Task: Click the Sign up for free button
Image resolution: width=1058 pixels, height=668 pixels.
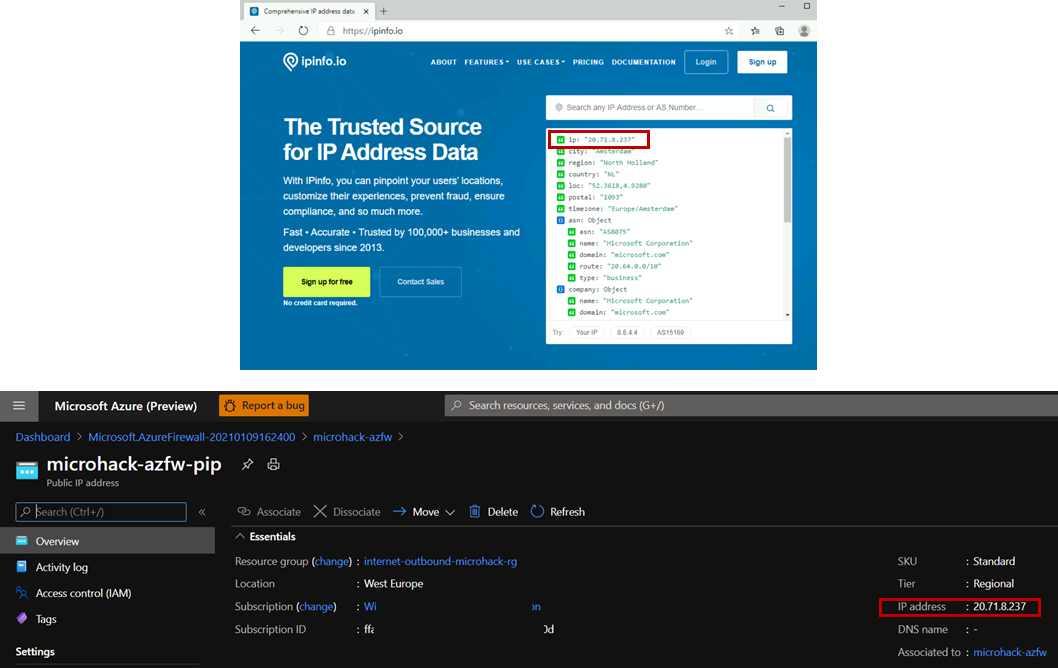Action: pyautogui.click(x=327, y=282)
